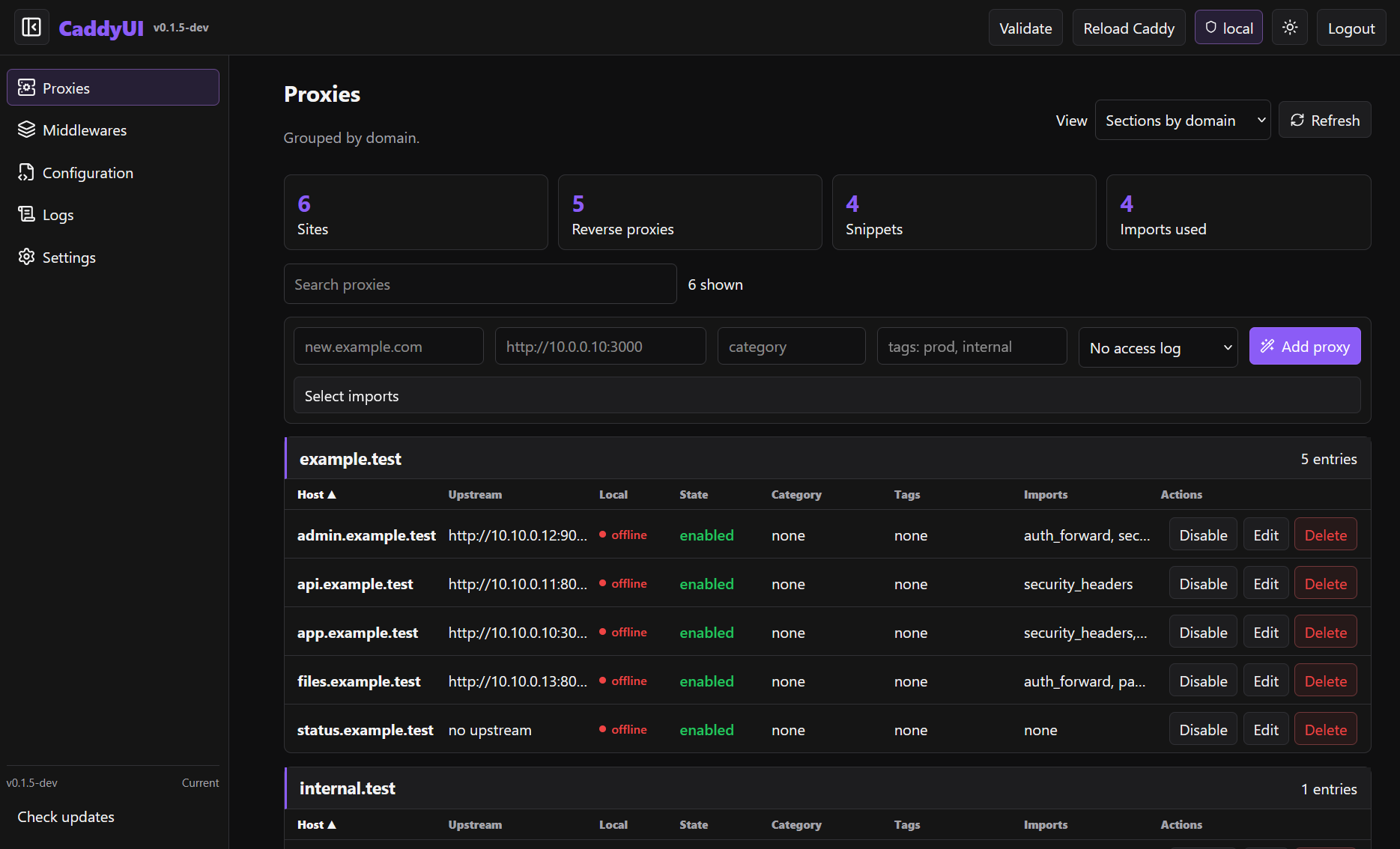Open Configuration page
The width and height of the screenshot is (1400, 849).
pos(113,172)
